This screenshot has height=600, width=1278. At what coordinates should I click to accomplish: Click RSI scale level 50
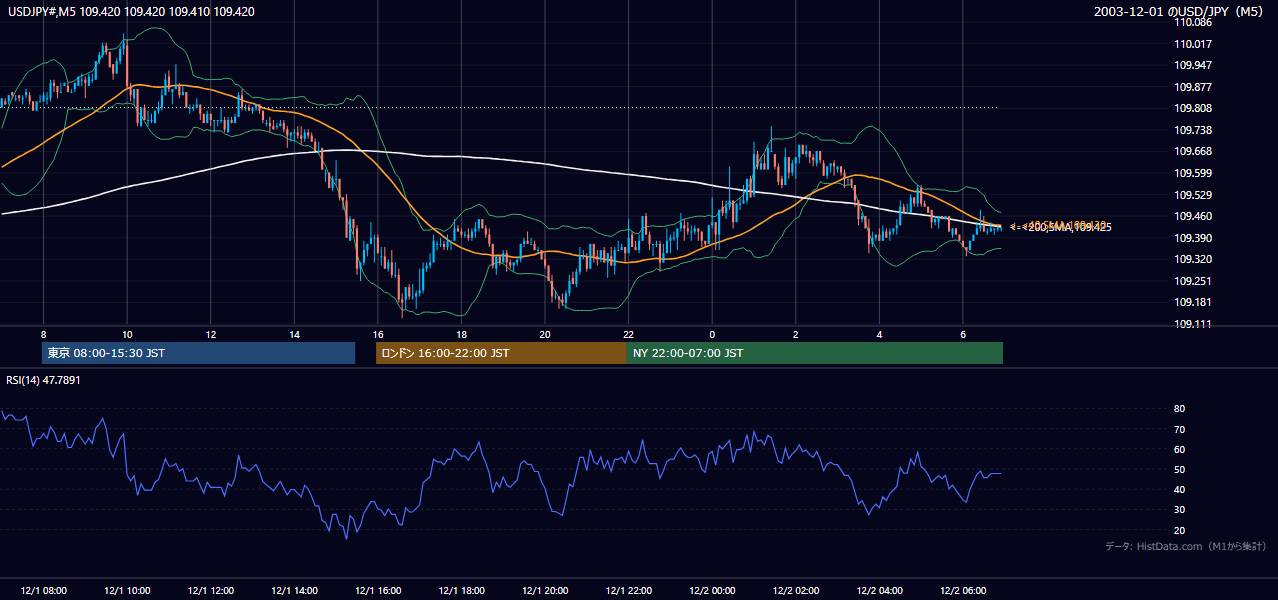coord(1180,469)
